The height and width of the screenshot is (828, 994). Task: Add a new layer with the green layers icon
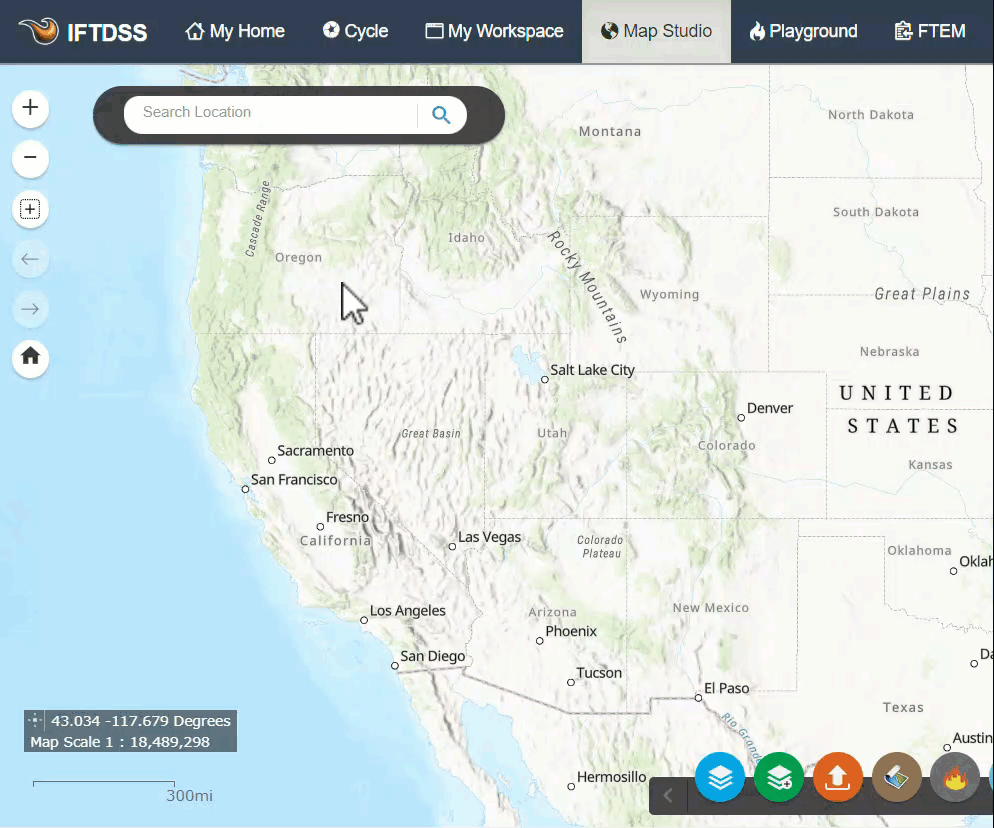[x=779, y=777]
